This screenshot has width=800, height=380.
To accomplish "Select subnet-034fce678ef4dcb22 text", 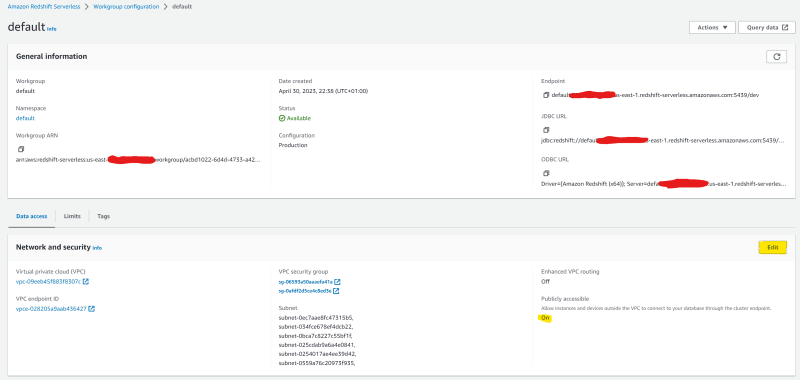I will pos(316,326).
